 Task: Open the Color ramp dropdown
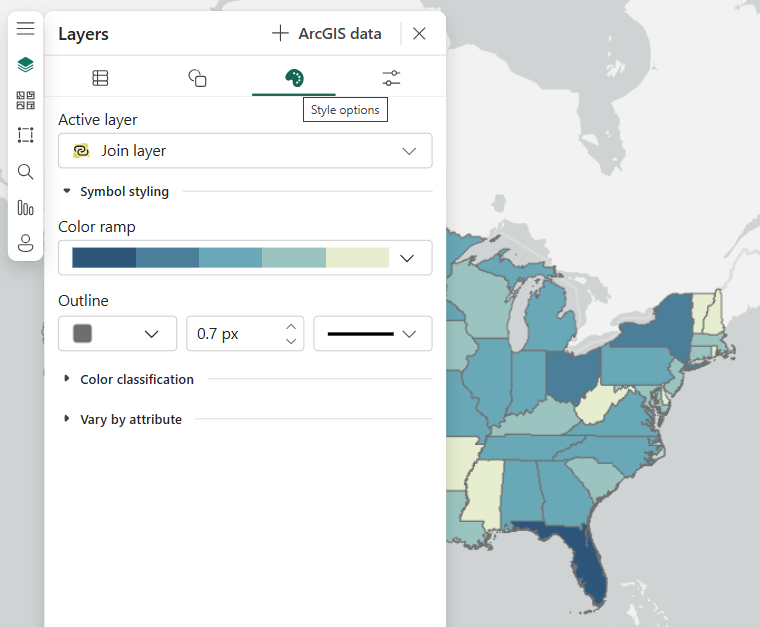(245, 258)
